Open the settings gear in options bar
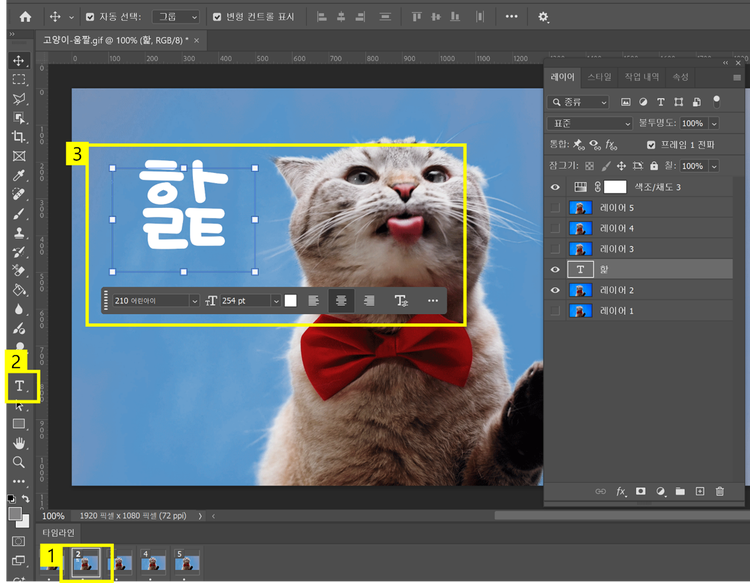This screenshot has width=750, height=583. (544, 17)
